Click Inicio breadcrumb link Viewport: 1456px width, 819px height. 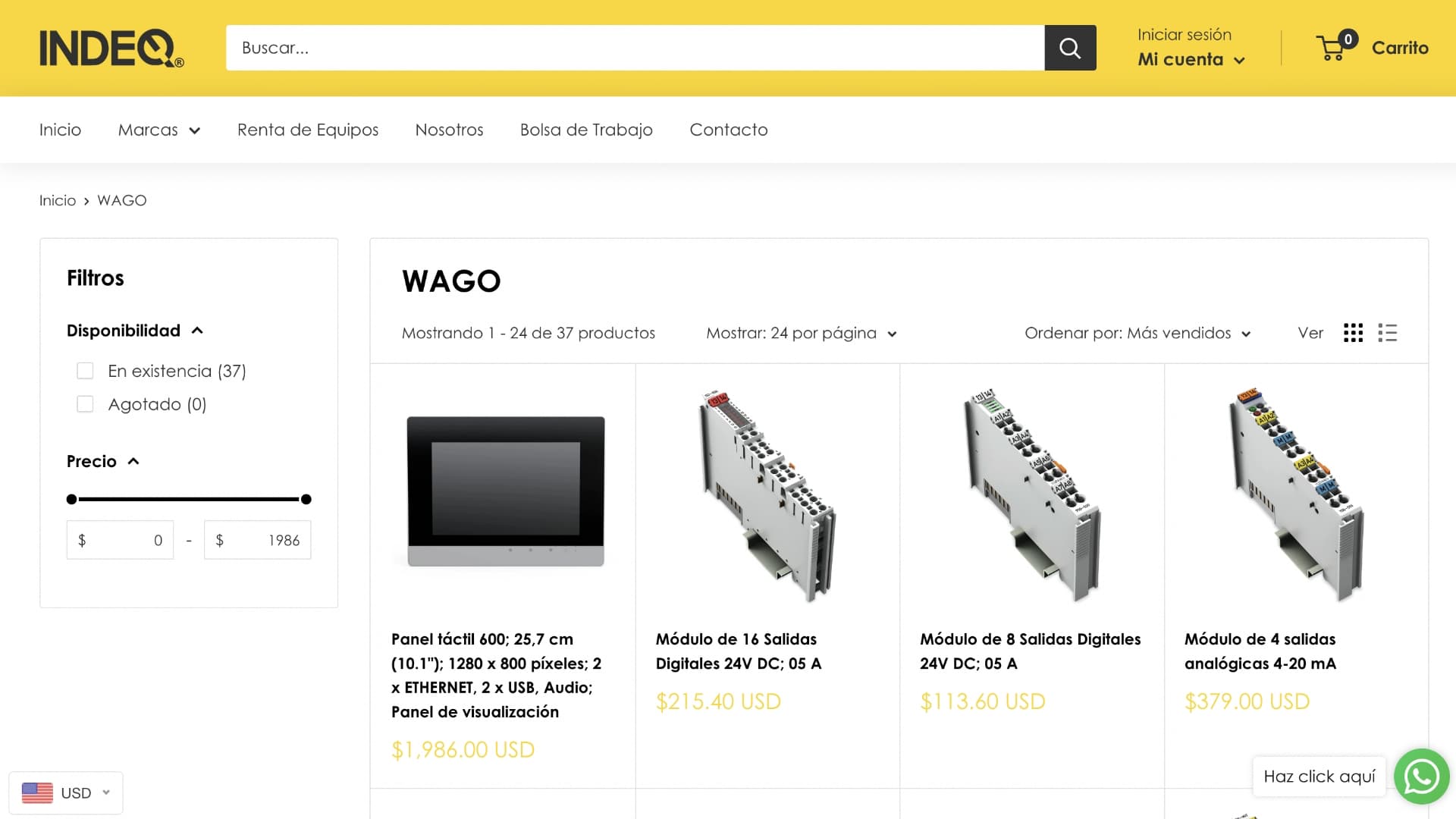[x=58, y=200]
